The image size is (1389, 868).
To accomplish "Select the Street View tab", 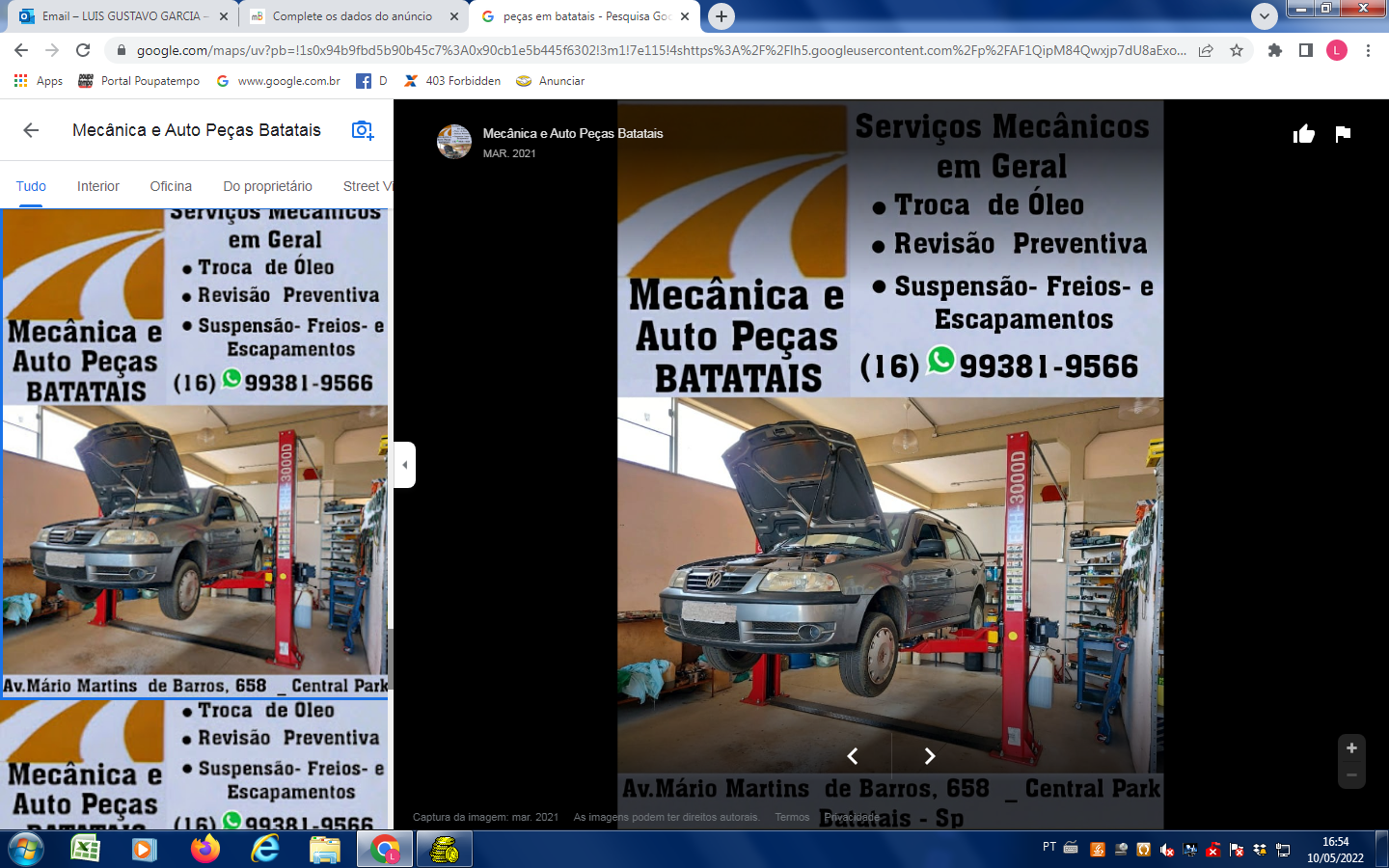I will 368,186.
